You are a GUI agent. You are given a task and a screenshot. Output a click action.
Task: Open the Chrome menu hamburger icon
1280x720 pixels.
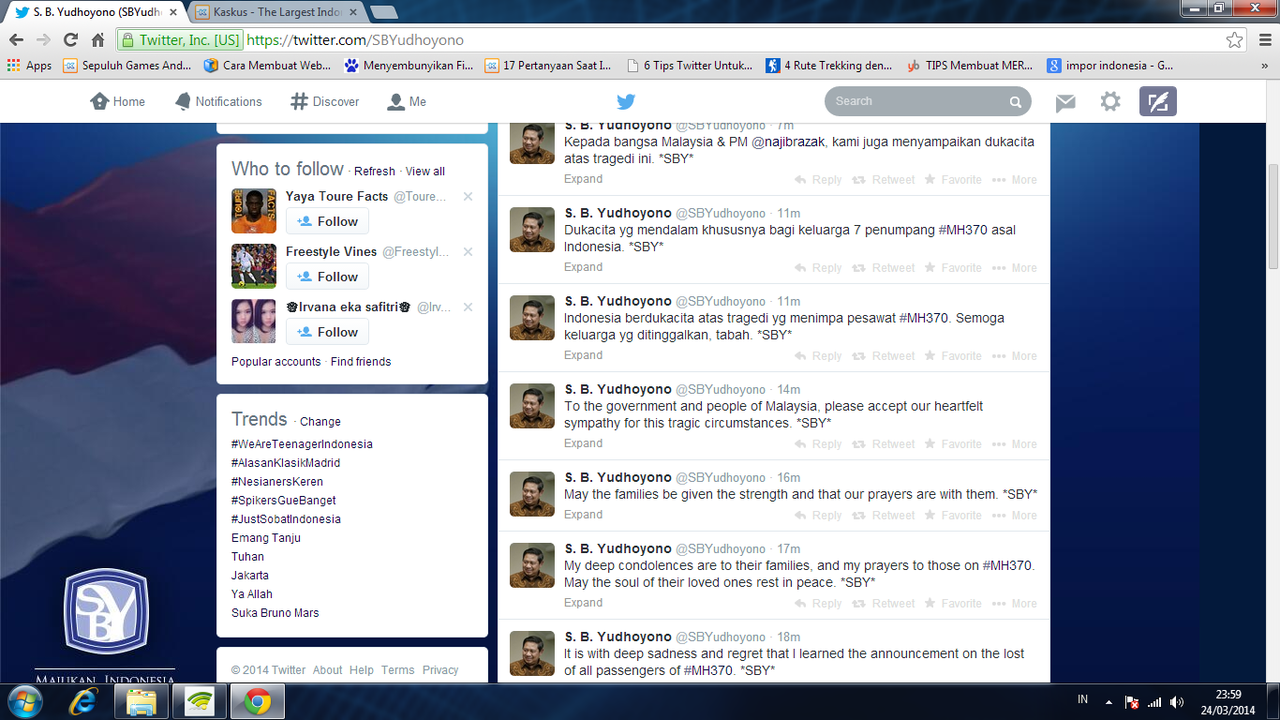point(1263,40)
